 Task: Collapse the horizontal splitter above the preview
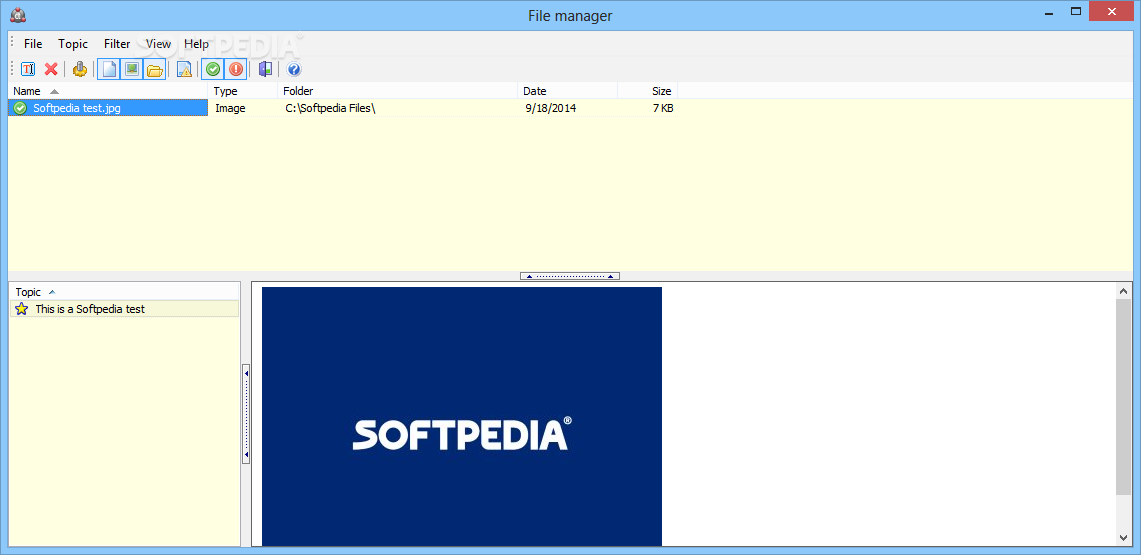[x=570, y=276]
